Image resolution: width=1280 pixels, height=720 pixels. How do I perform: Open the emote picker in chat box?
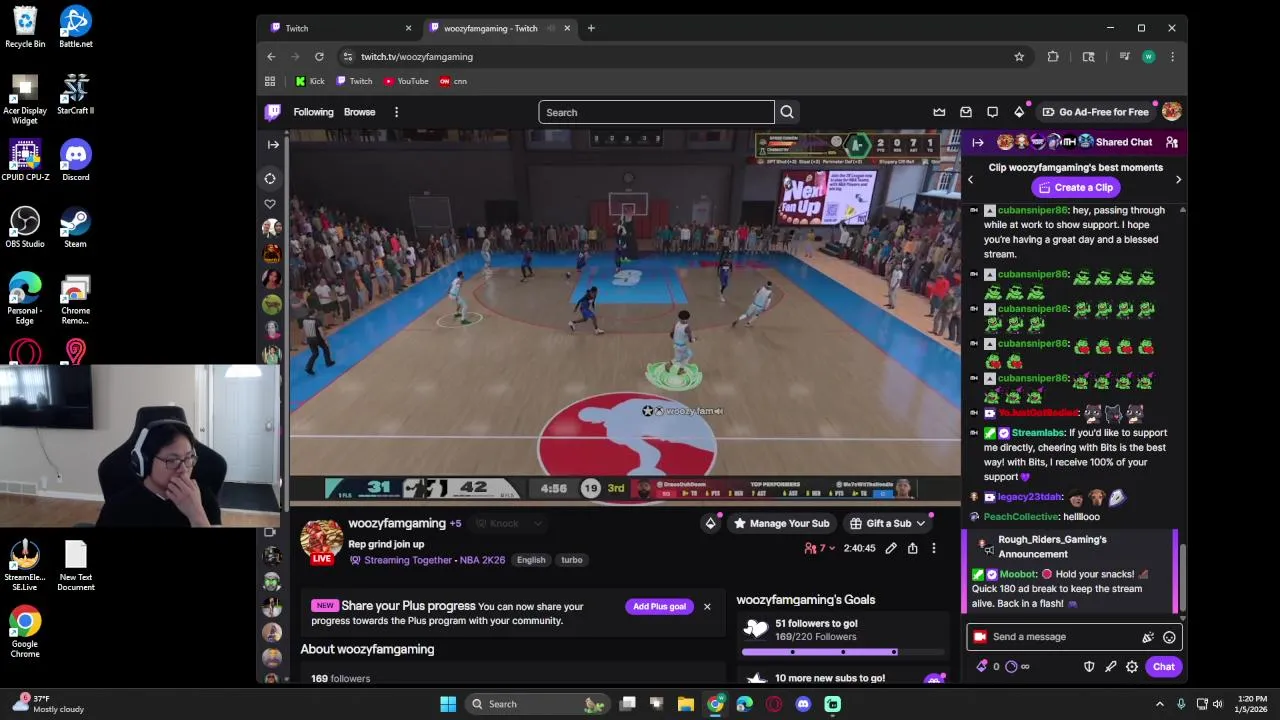click(x=1169, y=637)
